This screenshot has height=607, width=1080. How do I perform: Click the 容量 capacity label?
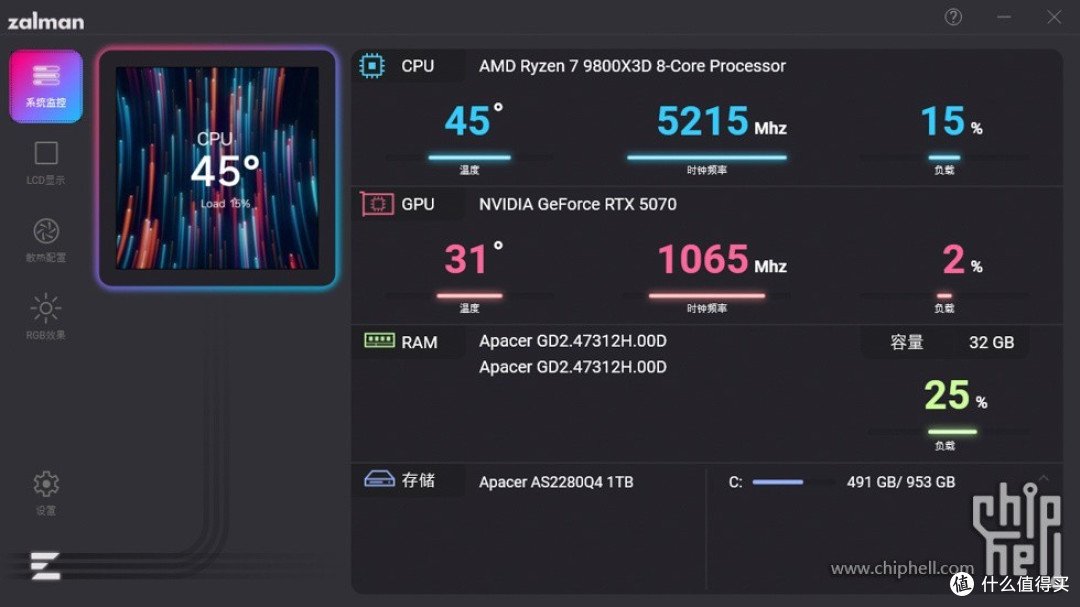906,342
